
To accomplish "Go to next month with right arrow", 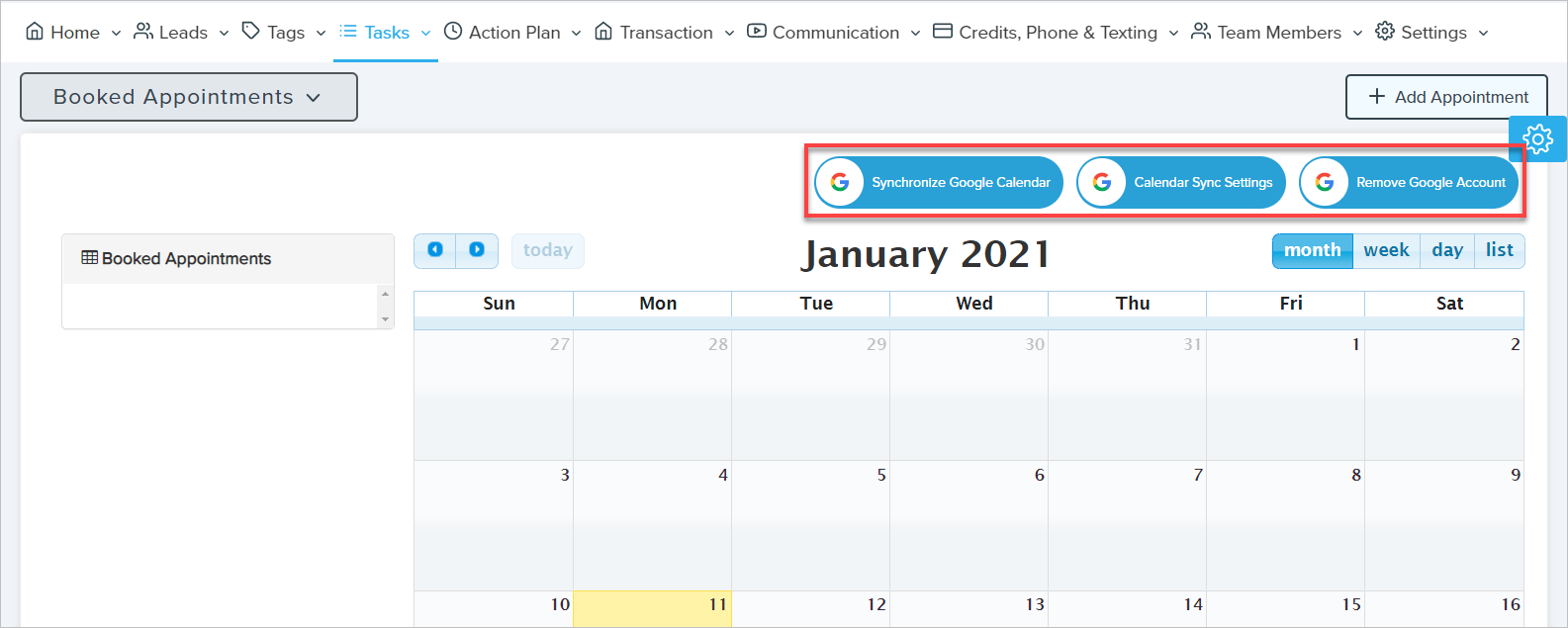I will (x=477, y=250).
